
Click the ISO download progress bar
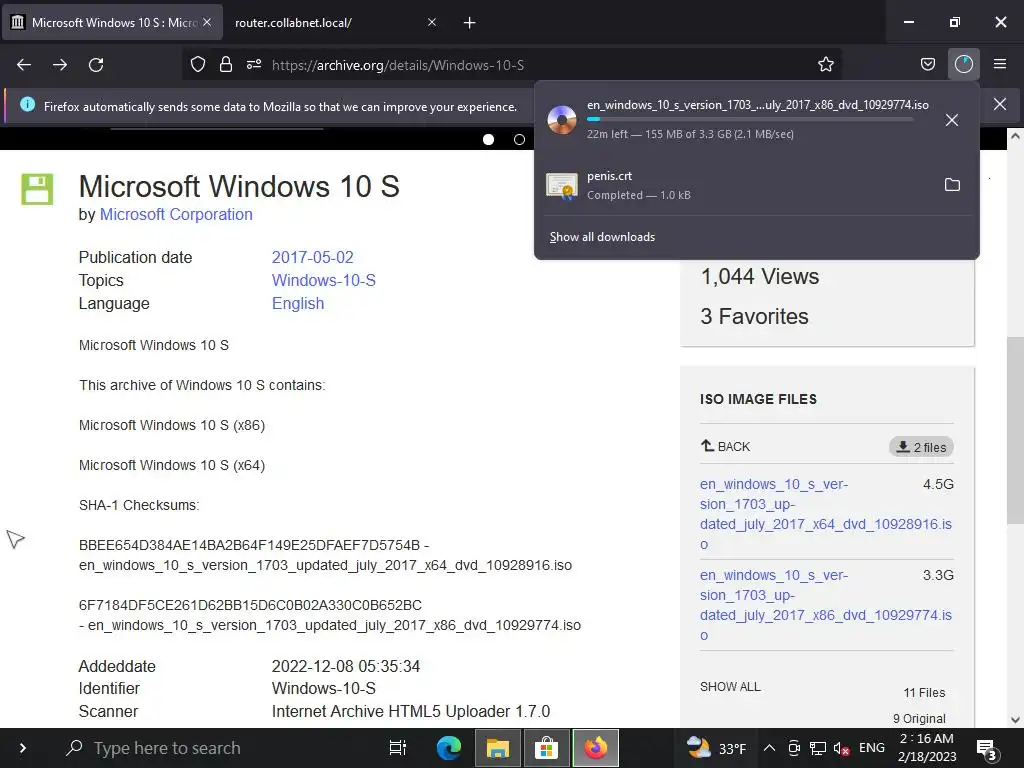[750, 120]
